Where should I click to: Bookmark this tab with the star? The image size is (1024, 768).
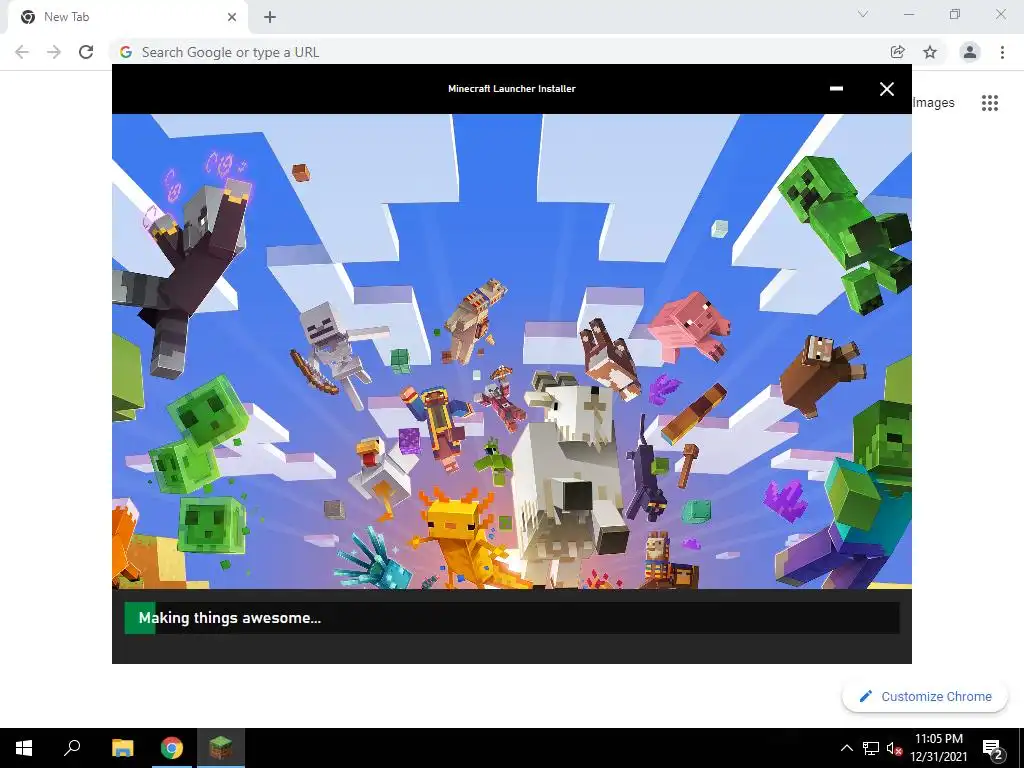click(x=930, y=52)
